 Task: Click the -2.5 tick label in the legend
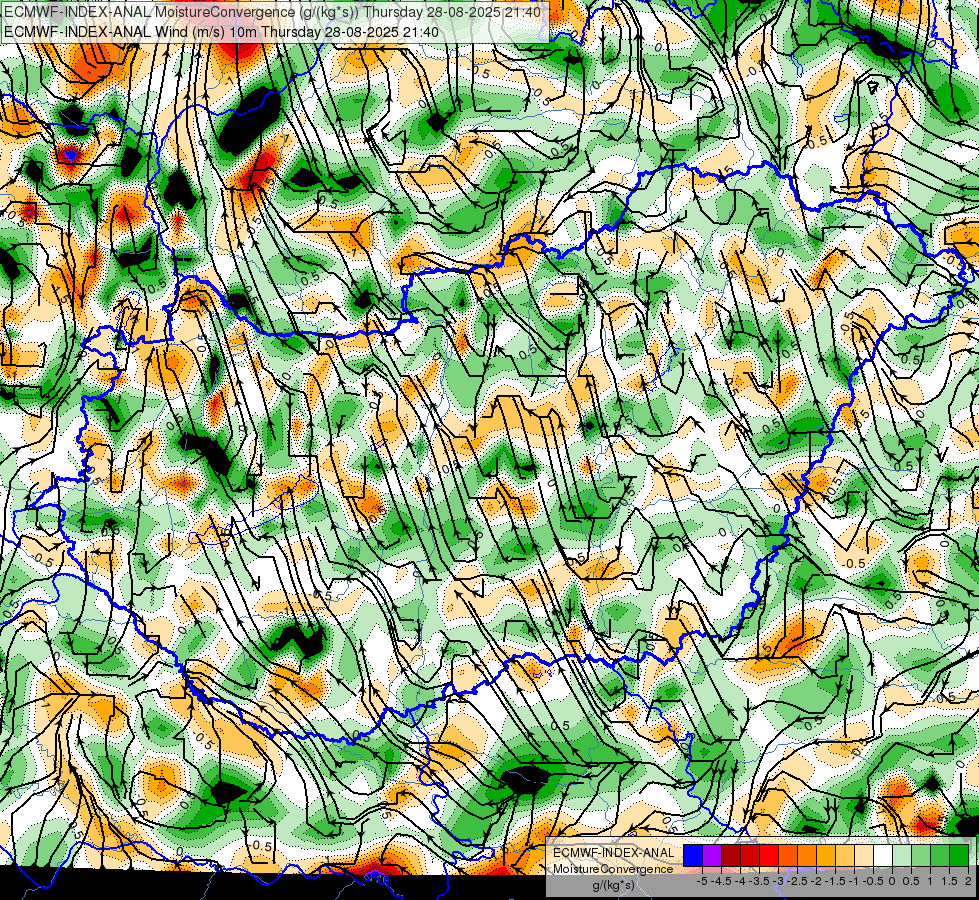pyautogui.click(x=797, y=881)
